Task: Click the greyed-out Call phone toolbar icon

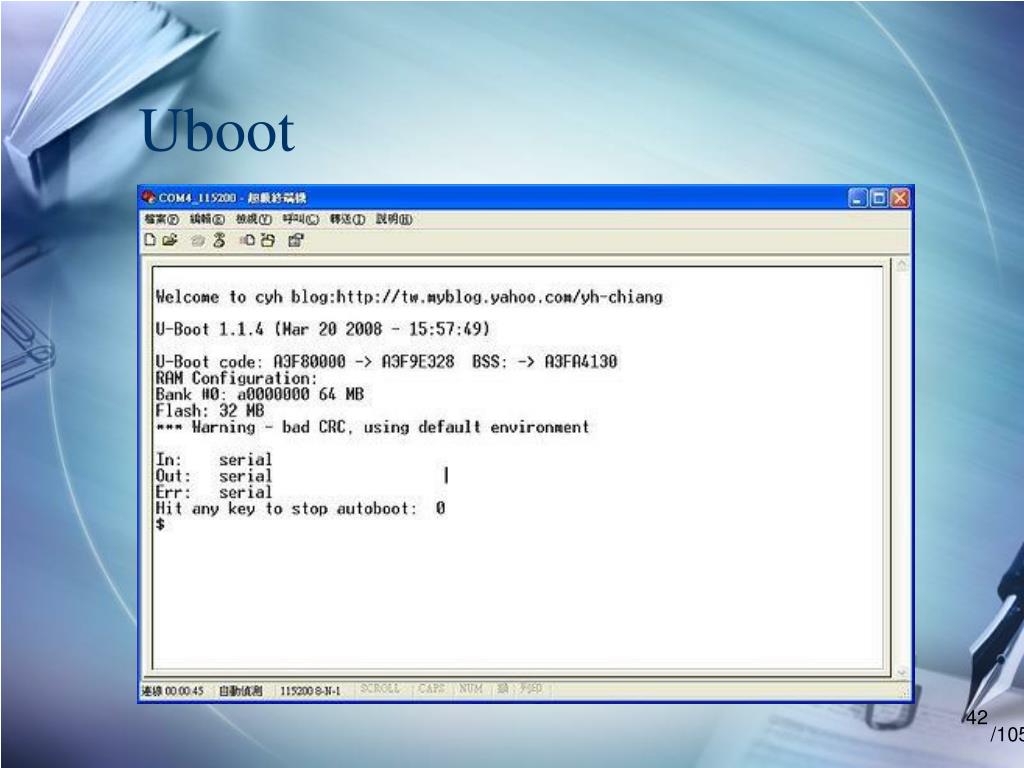Action: tap(198, 241)
